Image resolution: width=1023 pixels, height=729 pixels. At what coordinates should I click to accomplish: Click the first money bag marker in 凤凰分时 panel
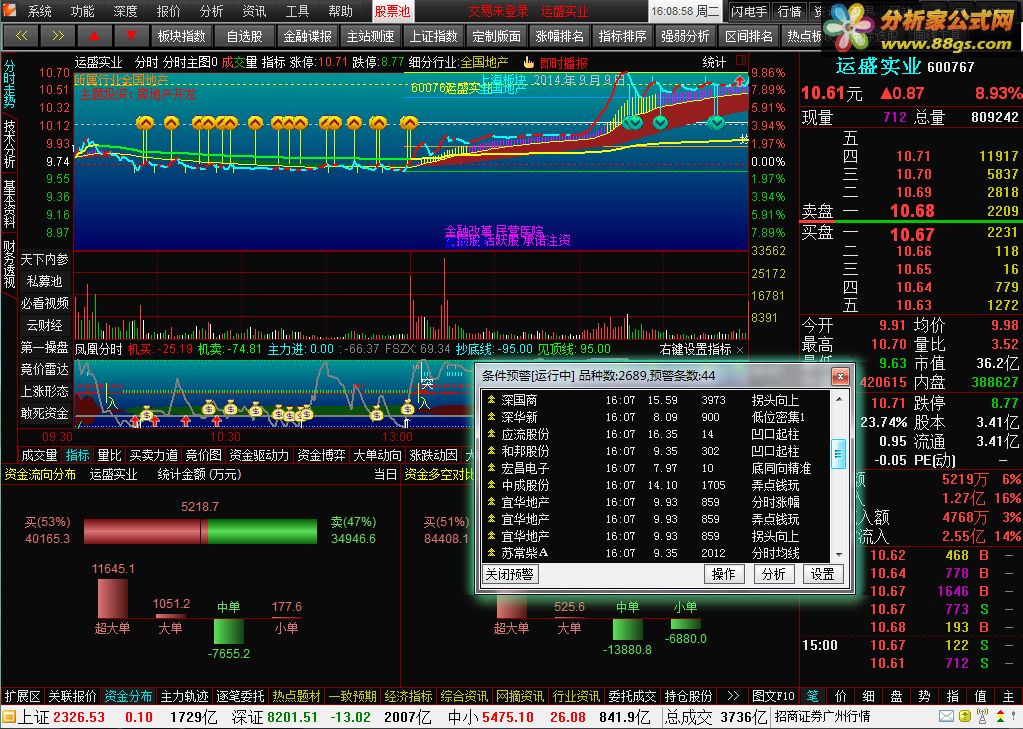[x=147, y=412]
